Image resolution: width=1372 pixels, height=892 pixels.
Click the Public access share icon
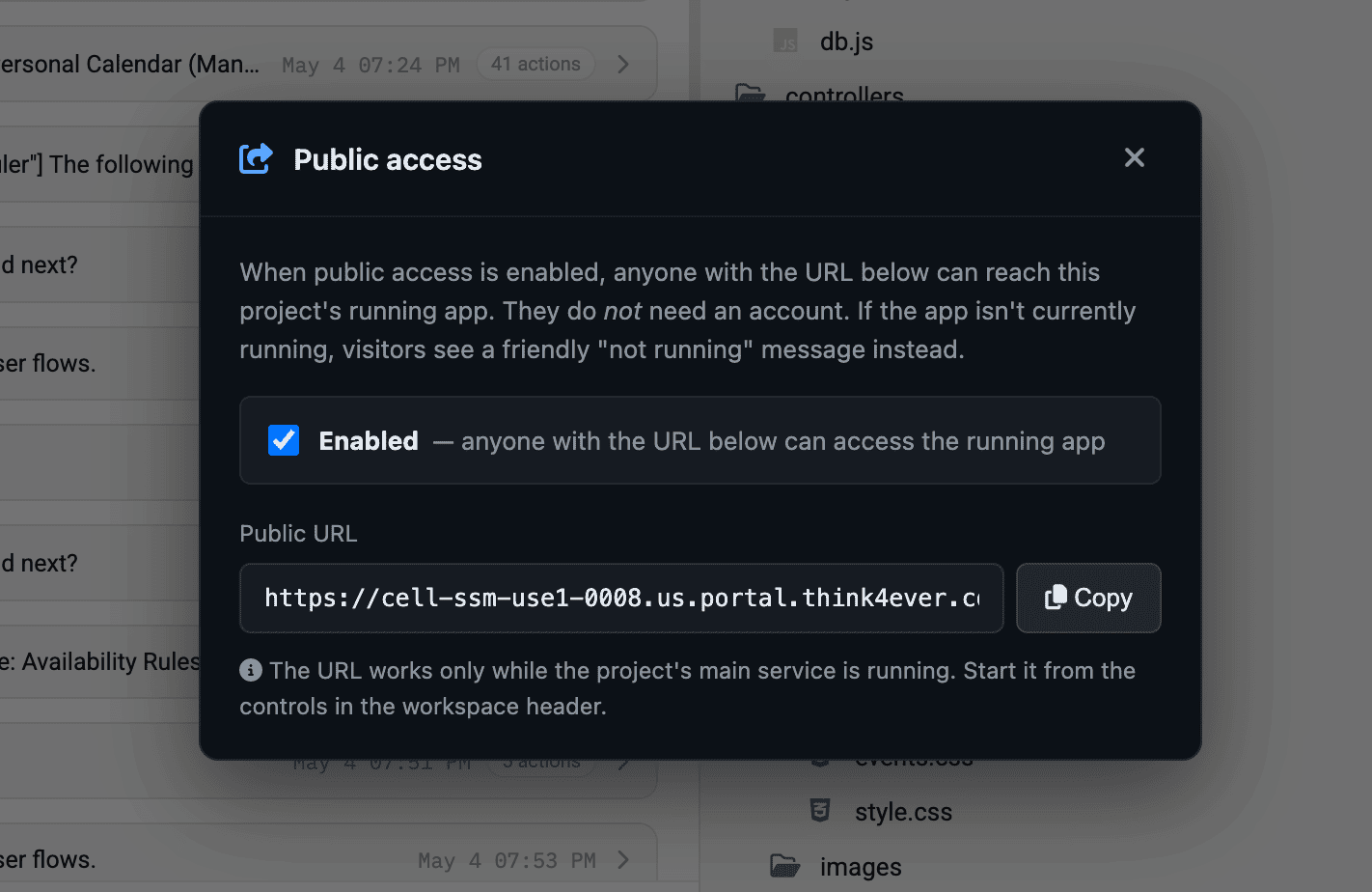[x=256, y=159]
